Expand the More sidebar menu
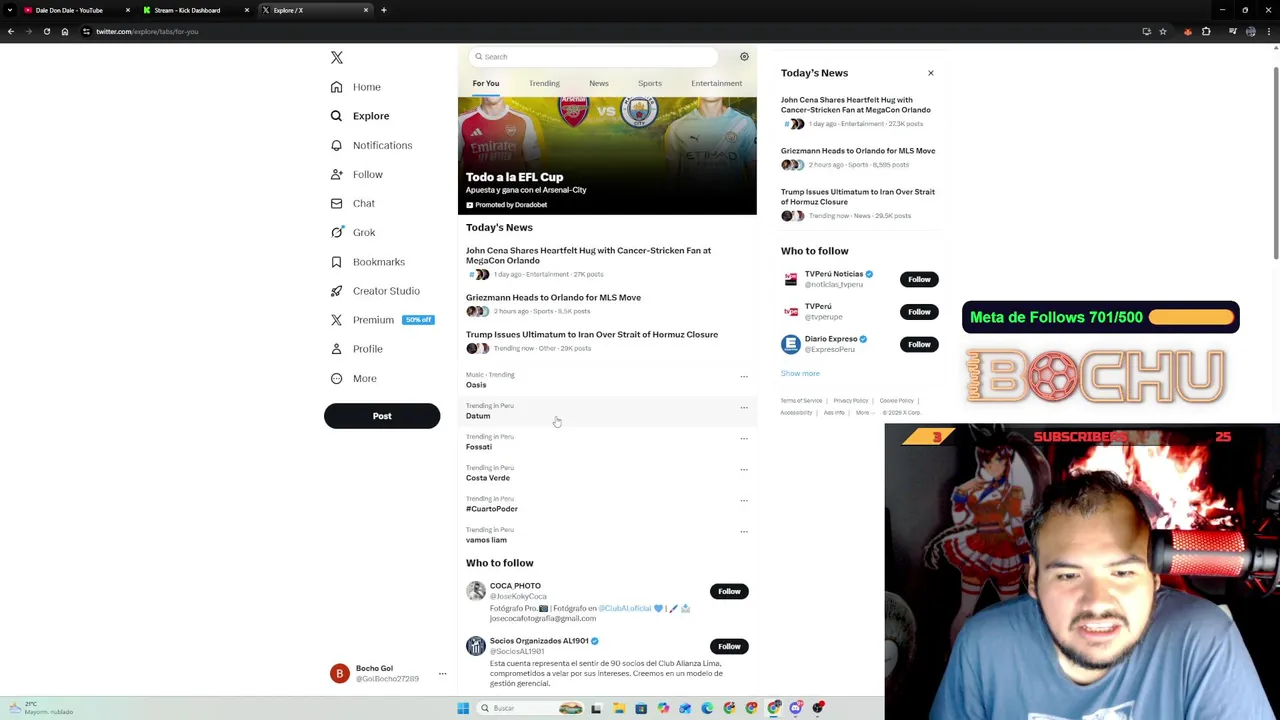The height and width of the screenshot is (720, 1280). point(354,378)
